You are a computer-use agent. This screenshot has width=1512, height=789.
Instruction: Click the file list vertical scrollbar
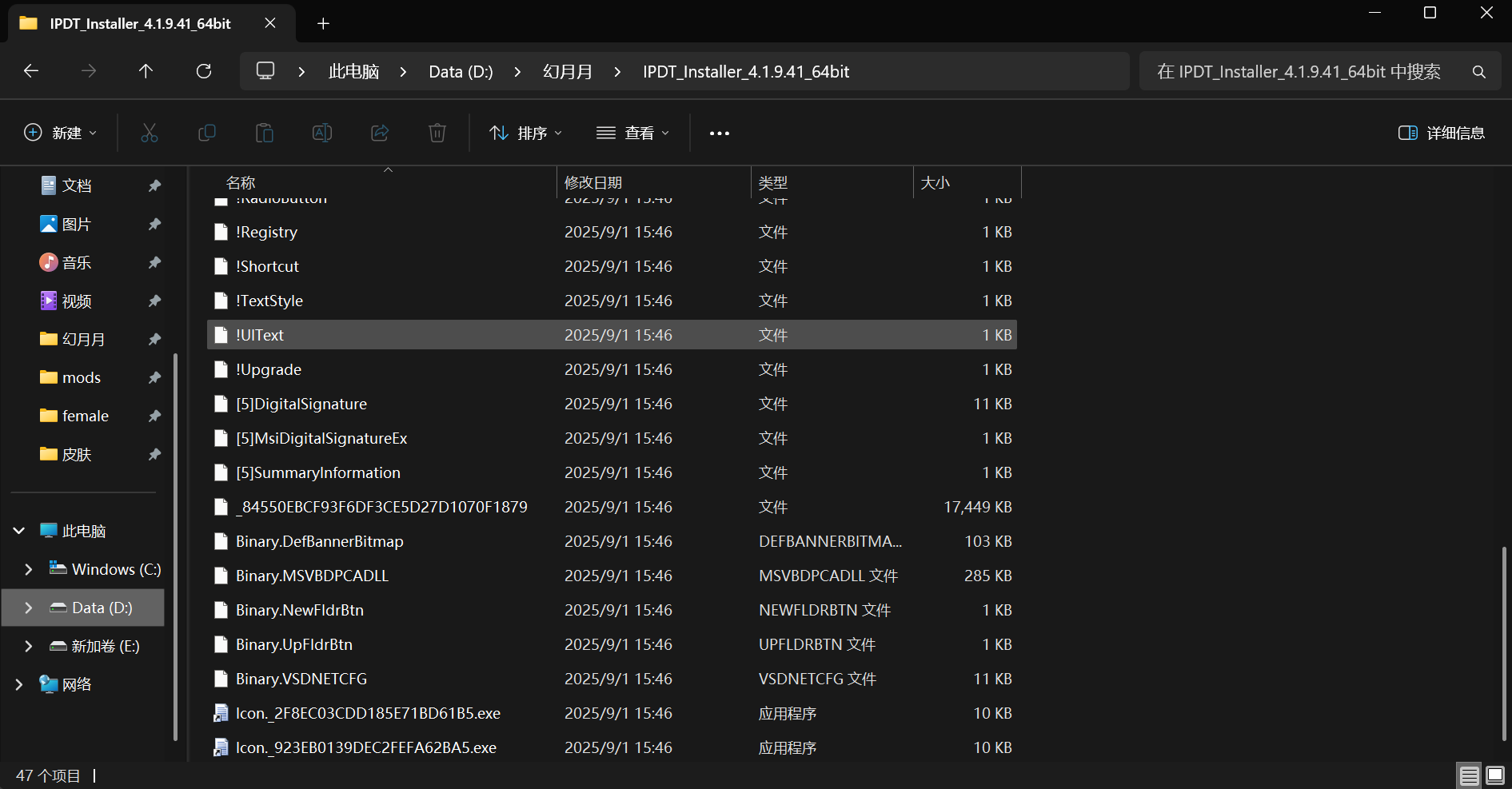click(1504, 644)
